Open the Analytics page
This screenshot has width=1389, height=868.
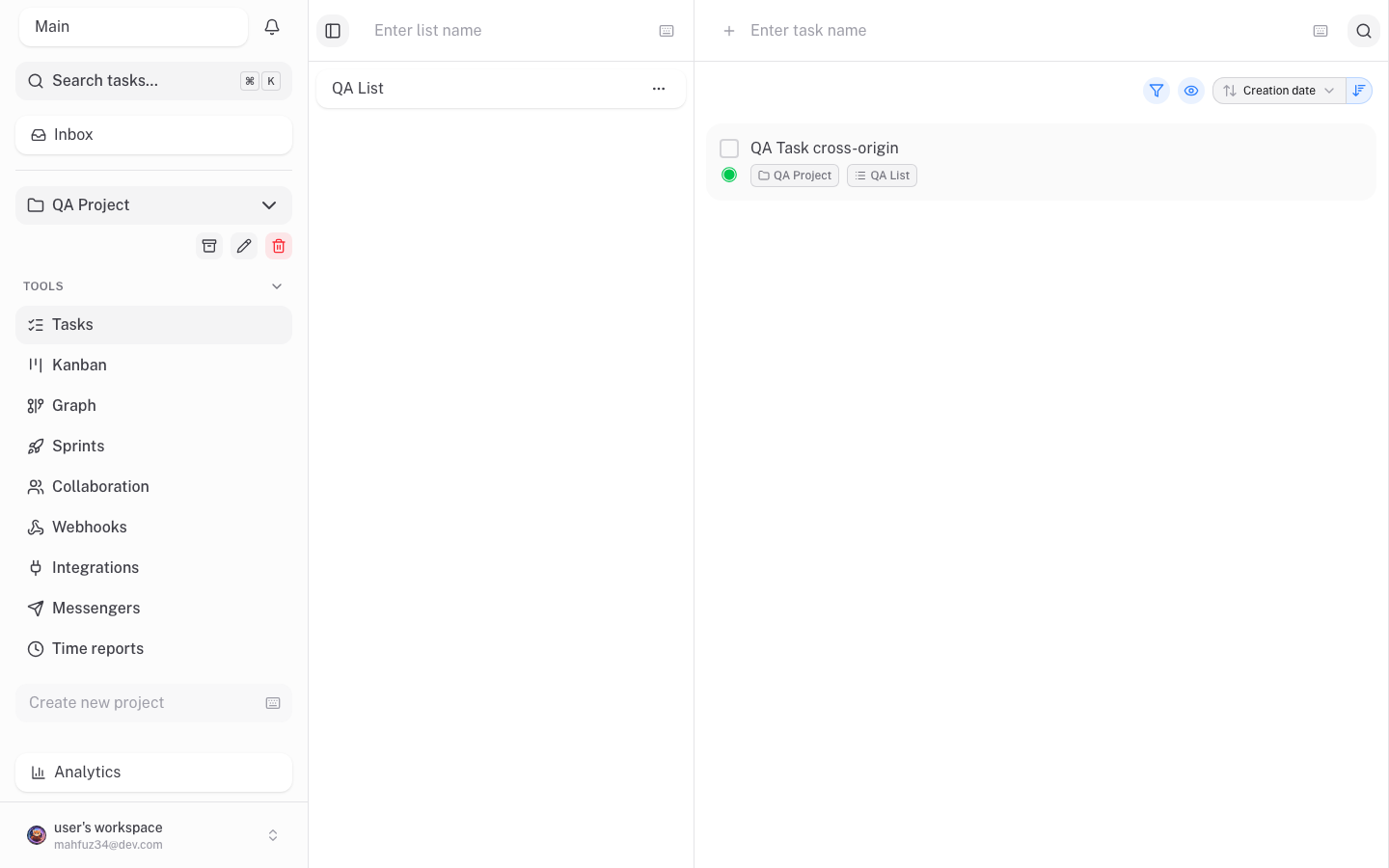tap(153, 773)
